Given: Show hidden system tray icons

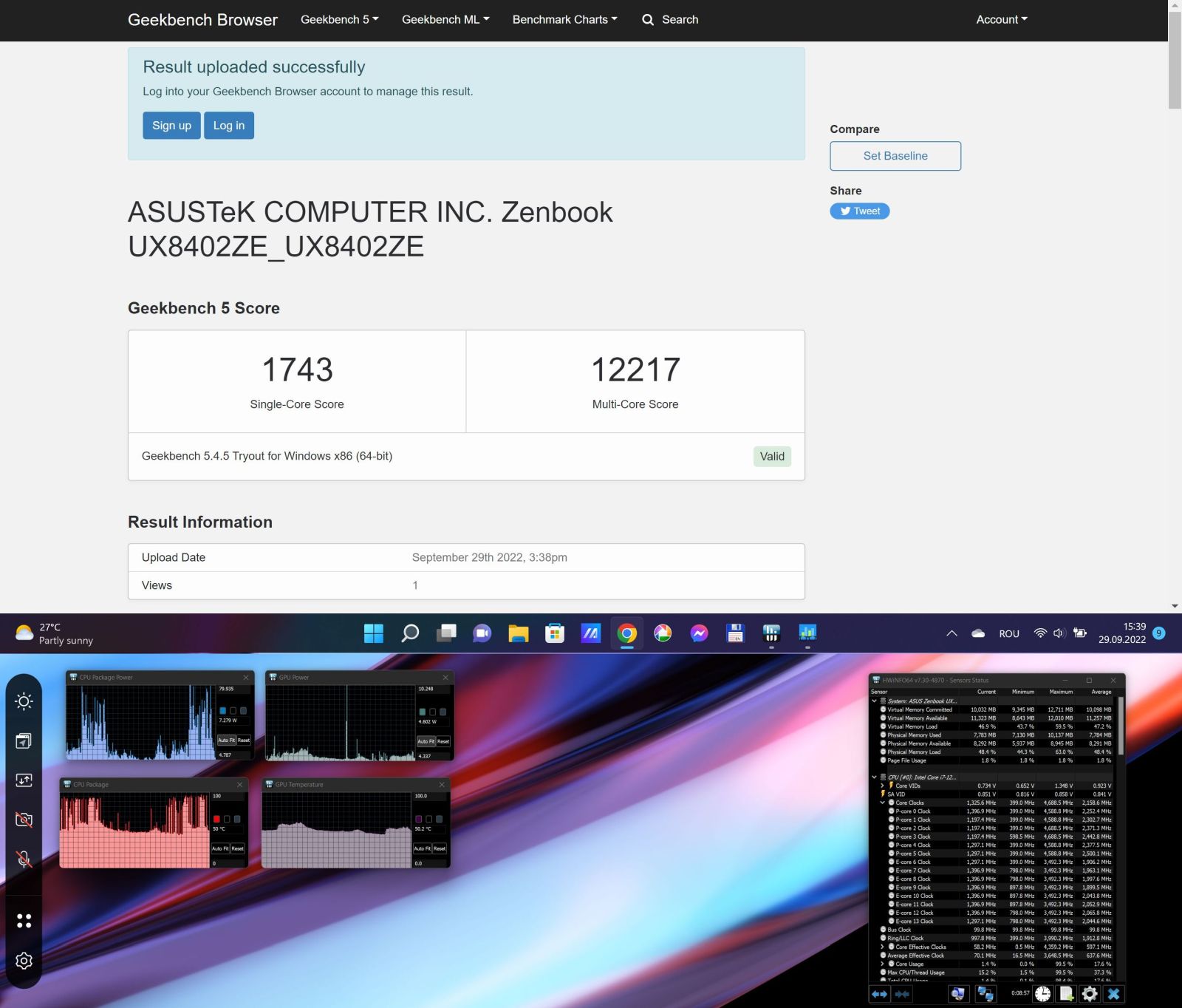Looking at the screenshot, I should point(952,633).
